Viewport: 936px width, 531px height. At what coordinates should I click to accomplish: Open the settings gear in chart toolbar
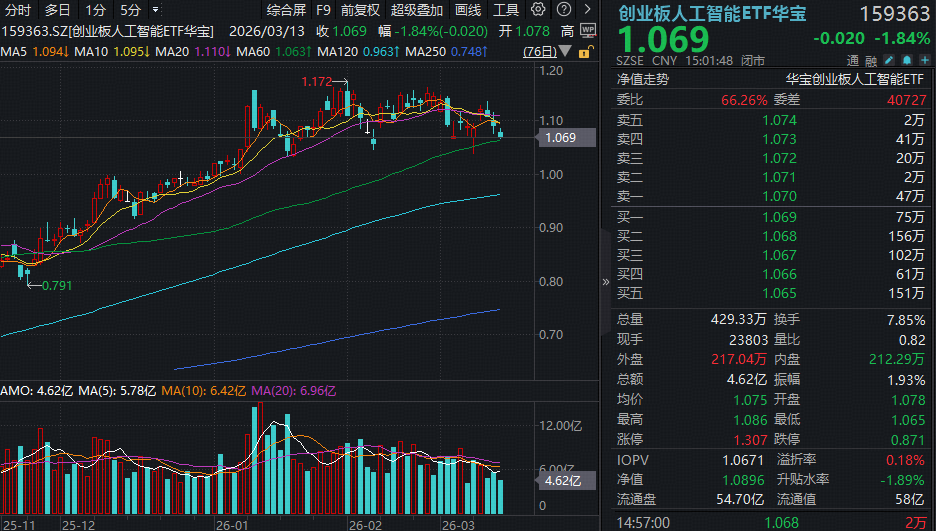point(539,10)
